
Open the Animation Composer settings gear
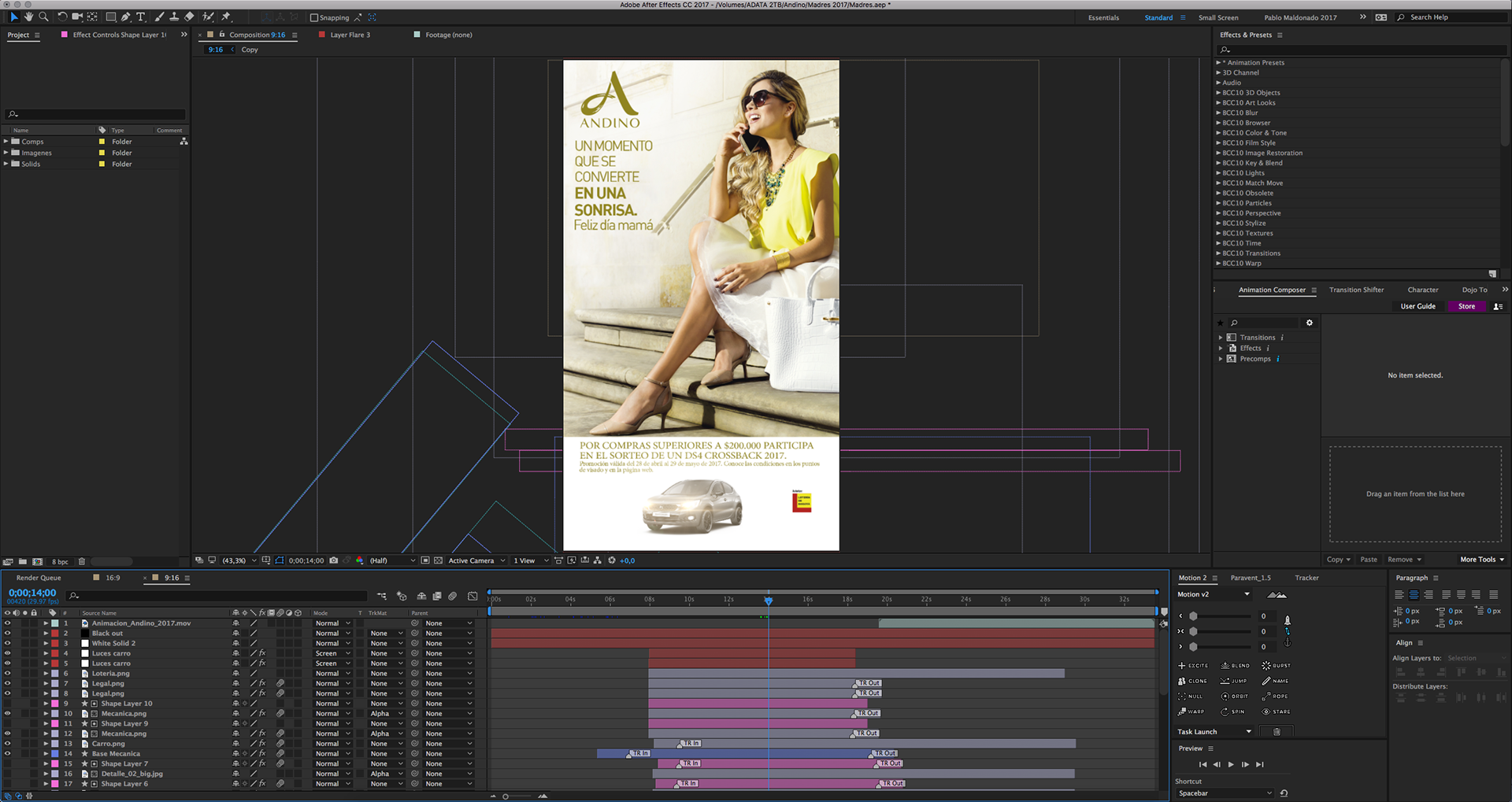click(x=1310, y=323)
